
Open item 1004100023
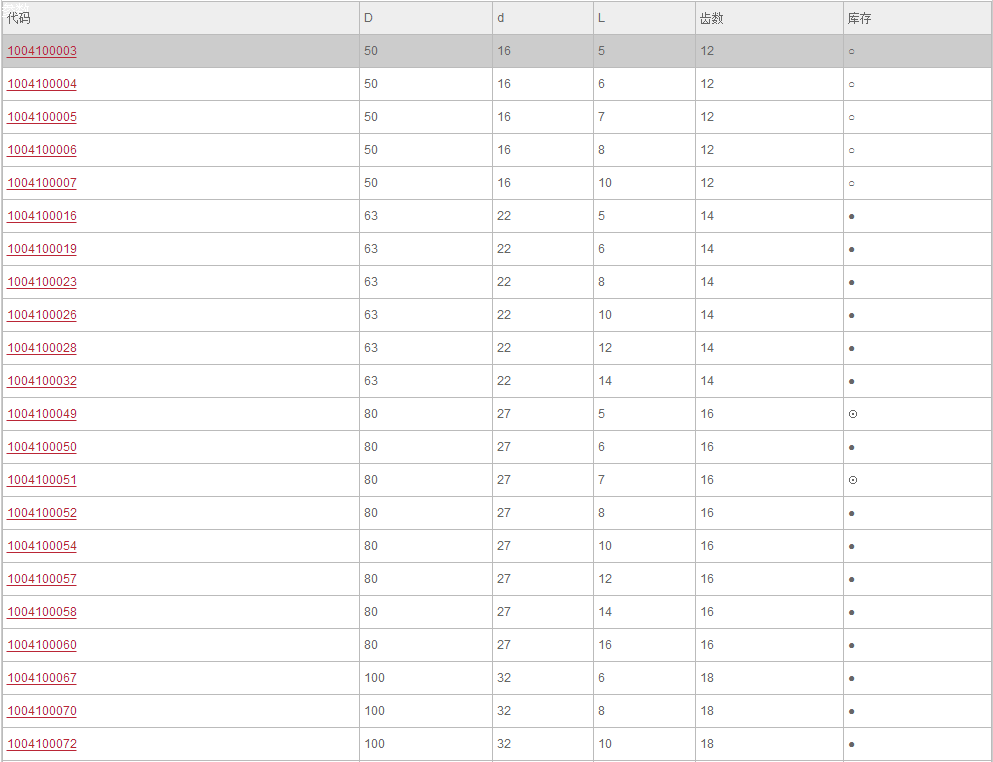[x=42, y=281]
